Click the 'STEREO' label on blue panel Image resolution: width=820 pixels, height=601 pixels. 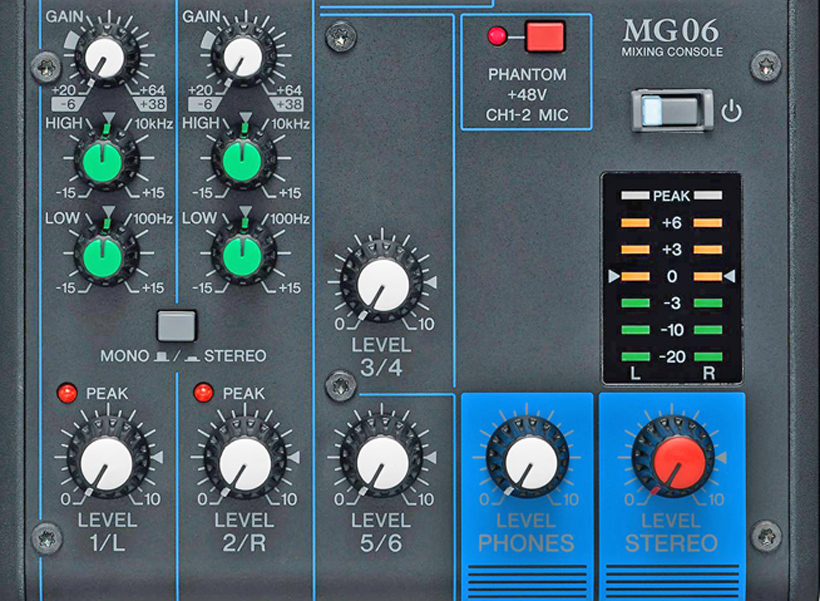tap(671, 543)
